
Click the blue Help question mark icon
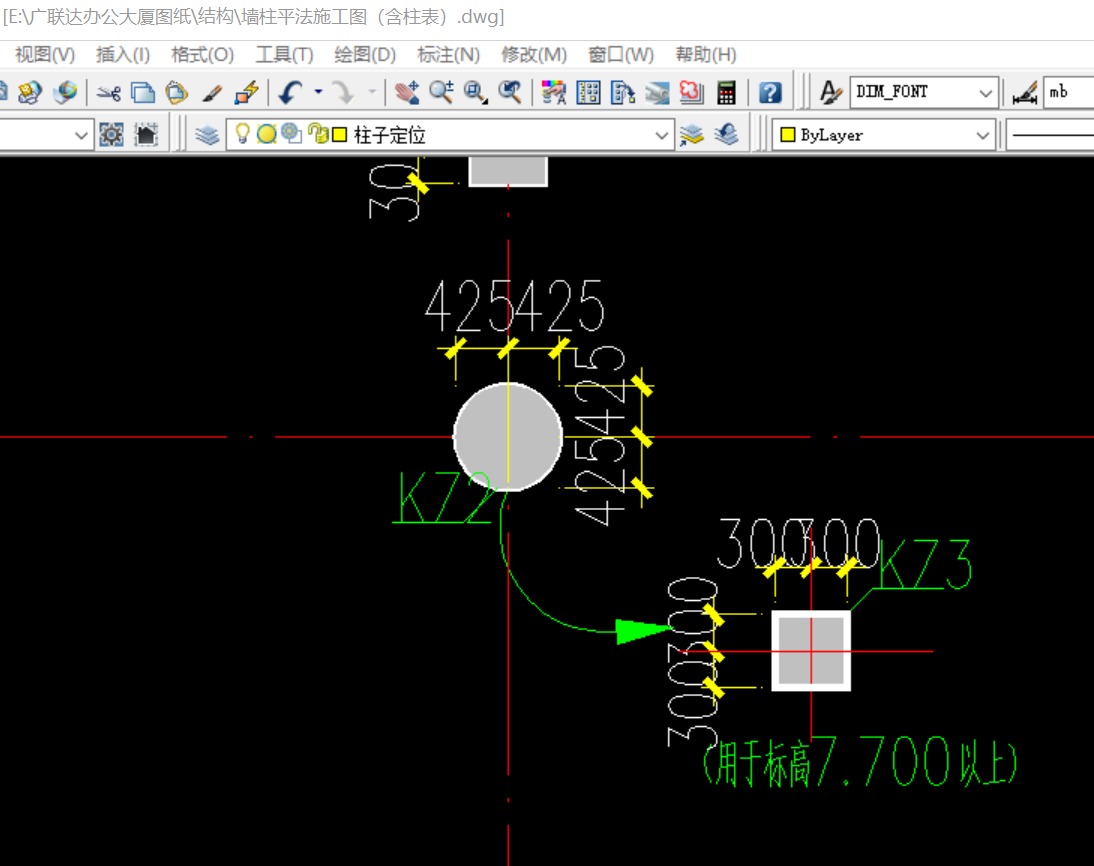[770, 92]
